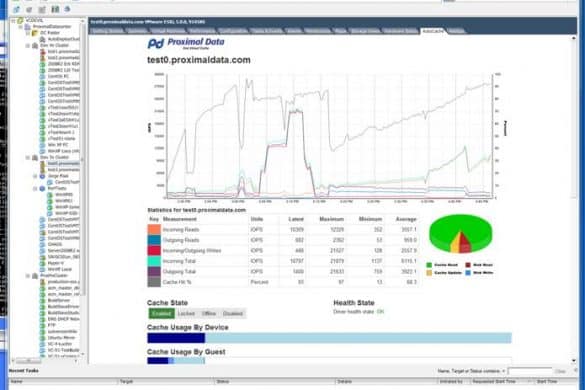Click the Incoming/Outgoing Writes red key swatch
The image size is (585, 390).
pos(154,250)
